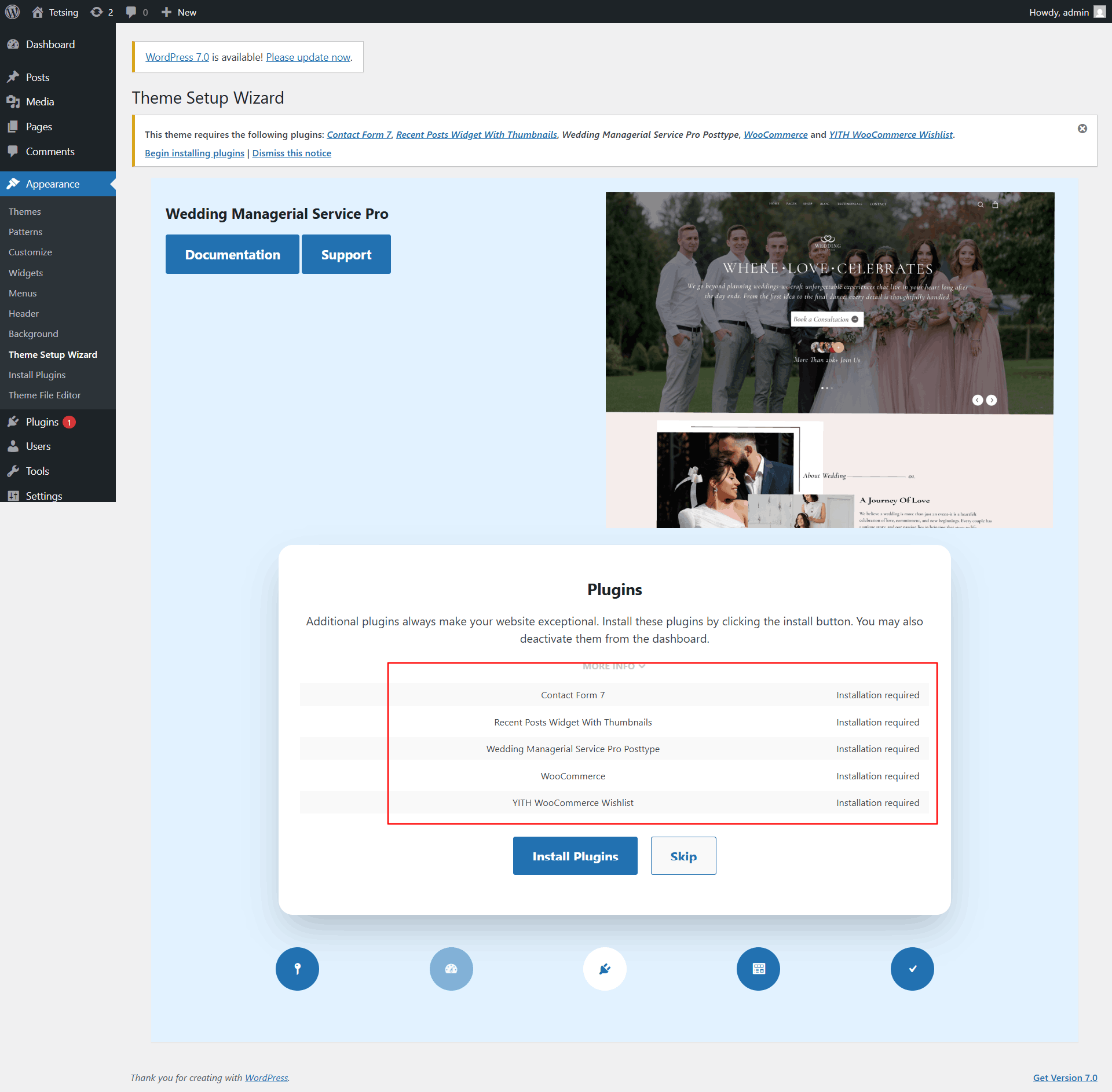Viewport: 1112px width, 1092px height.
Task: Click Book a Consultation in preview
Action: tap(826, 319)
